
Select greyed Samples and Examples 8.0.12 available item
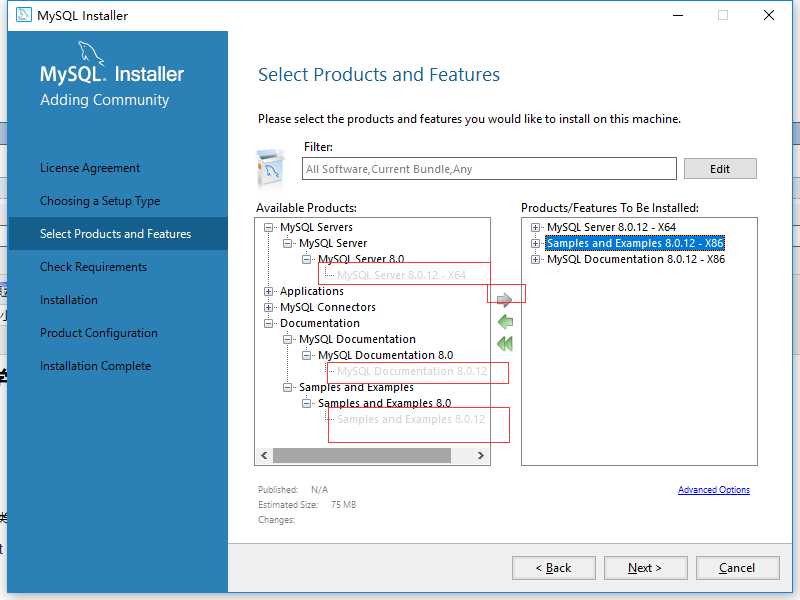click(411, 419)
